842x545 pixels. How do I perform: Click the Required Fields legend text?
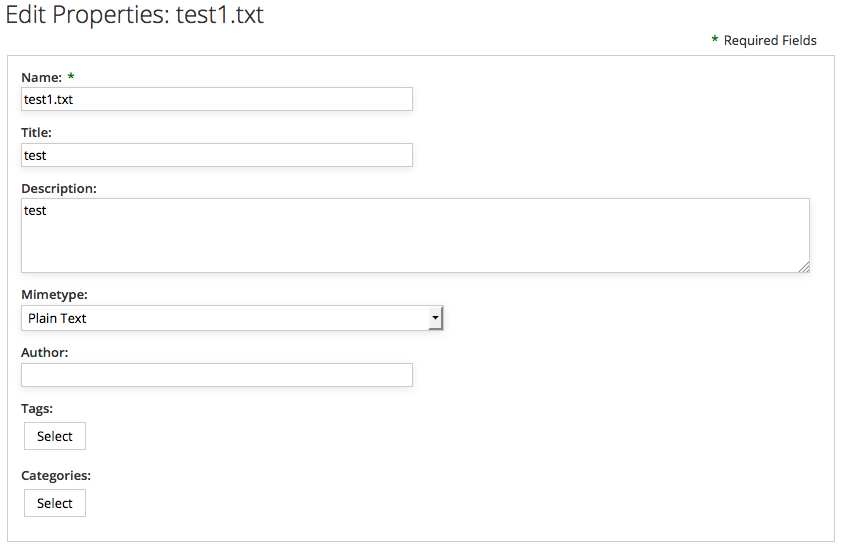[770, 41]
